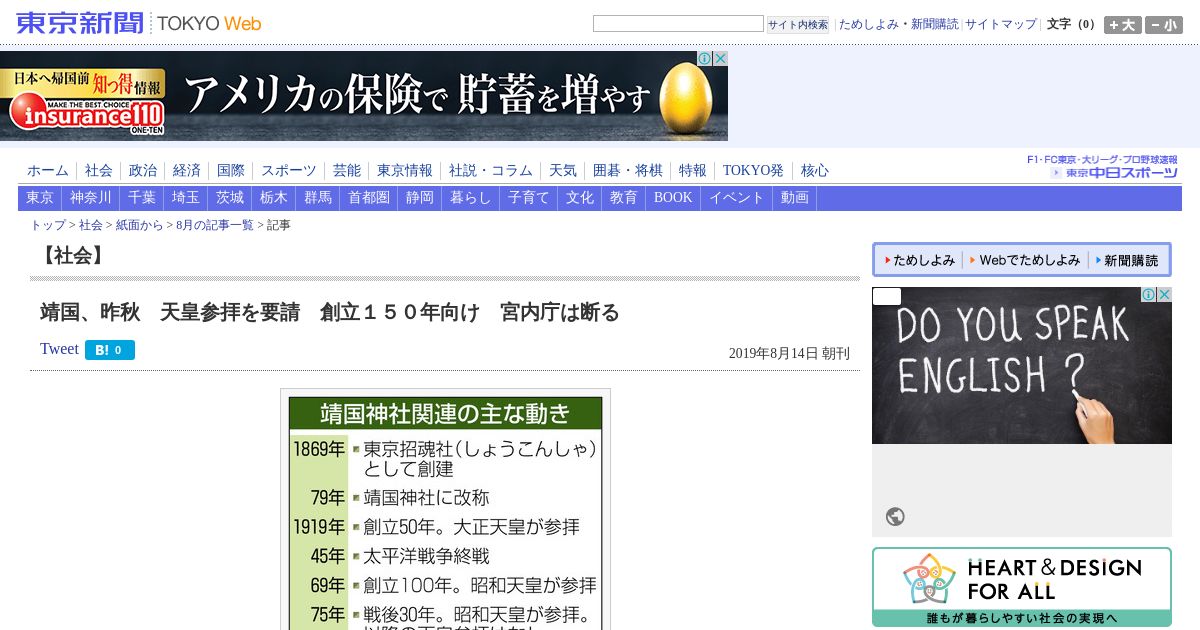Select the 首都圏 tab
The width and height of the screenshot is (1200, 630).
(369, 198)
